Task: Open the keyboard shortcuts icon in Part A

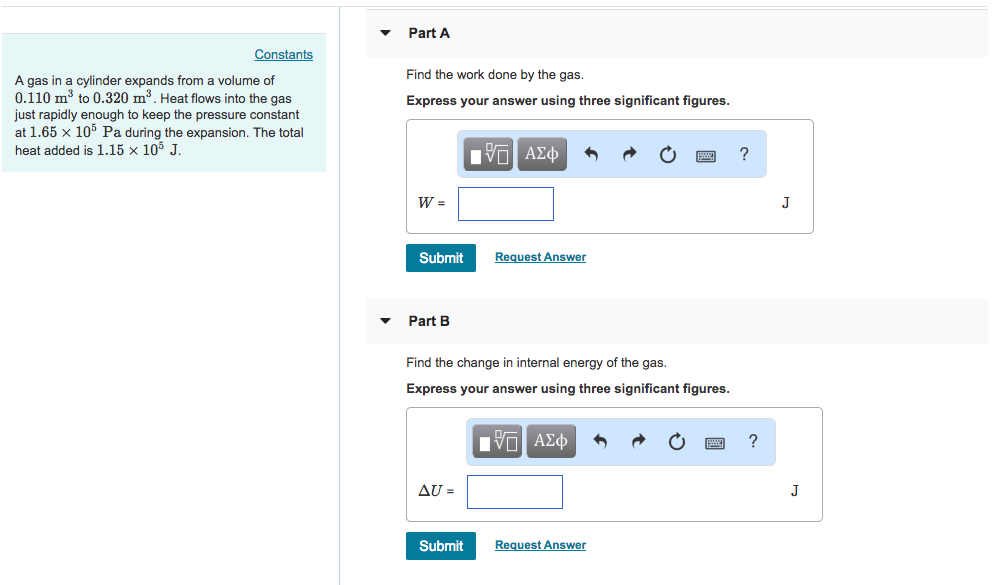Action: tap(705, 153)
